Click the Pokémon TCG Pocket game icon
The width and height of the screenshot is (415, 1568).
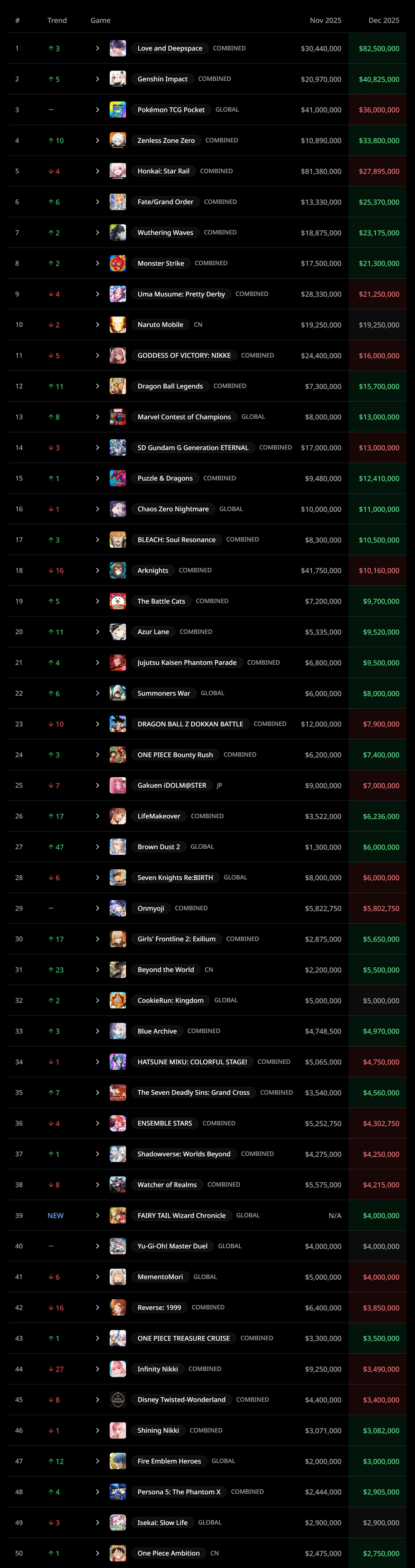point(118,110)
